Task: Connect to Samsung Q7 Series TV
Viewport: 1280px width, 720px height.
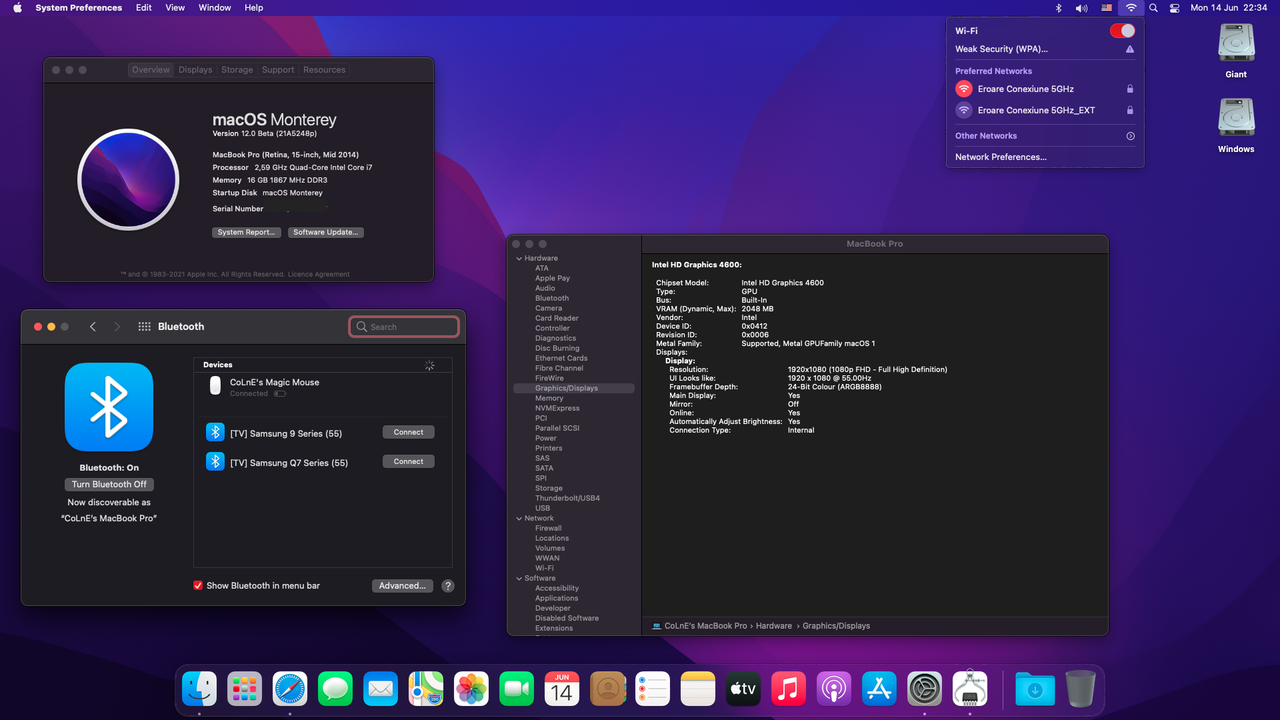Action: 408,461
